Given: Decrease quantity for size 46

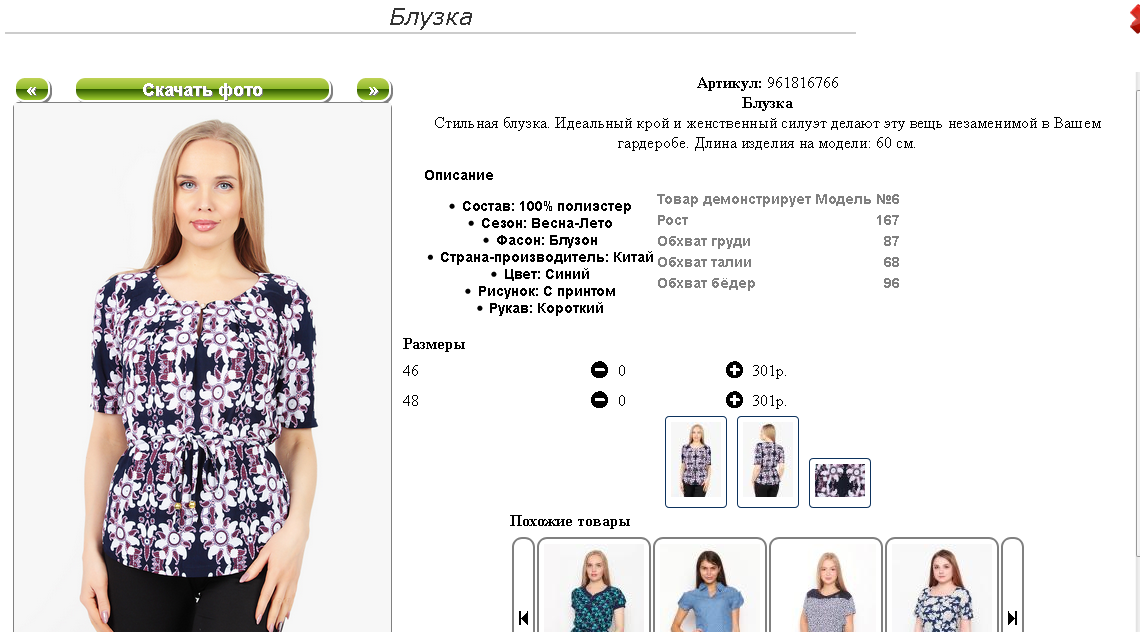Looking at the screenshot, I should 599,370.
